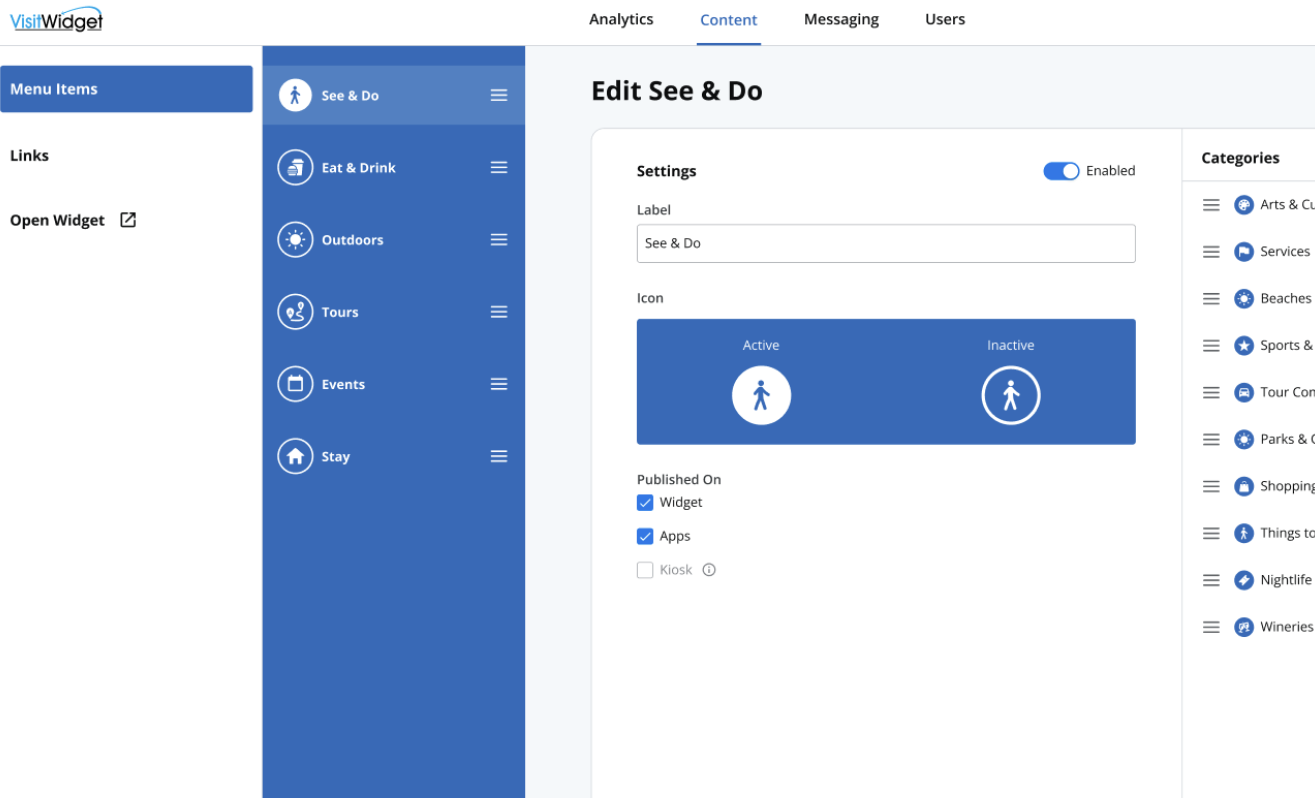Click inside the Label text field
The height and width of the screenshot is (798, 1315).
(x=885, y=243)
